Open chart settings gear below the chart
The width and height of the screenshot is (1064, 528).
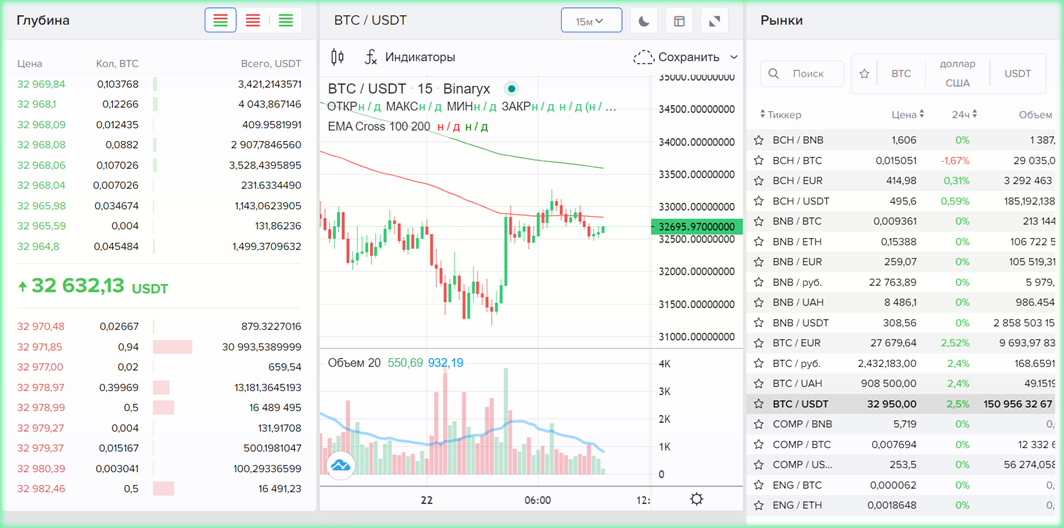click(x=697, y=499)
